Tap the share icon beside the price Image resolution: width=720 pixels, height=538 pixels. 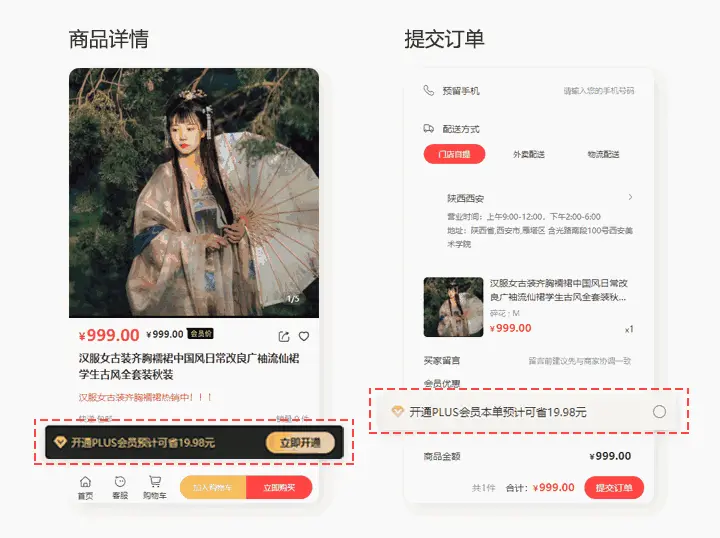tap(284, 336)
